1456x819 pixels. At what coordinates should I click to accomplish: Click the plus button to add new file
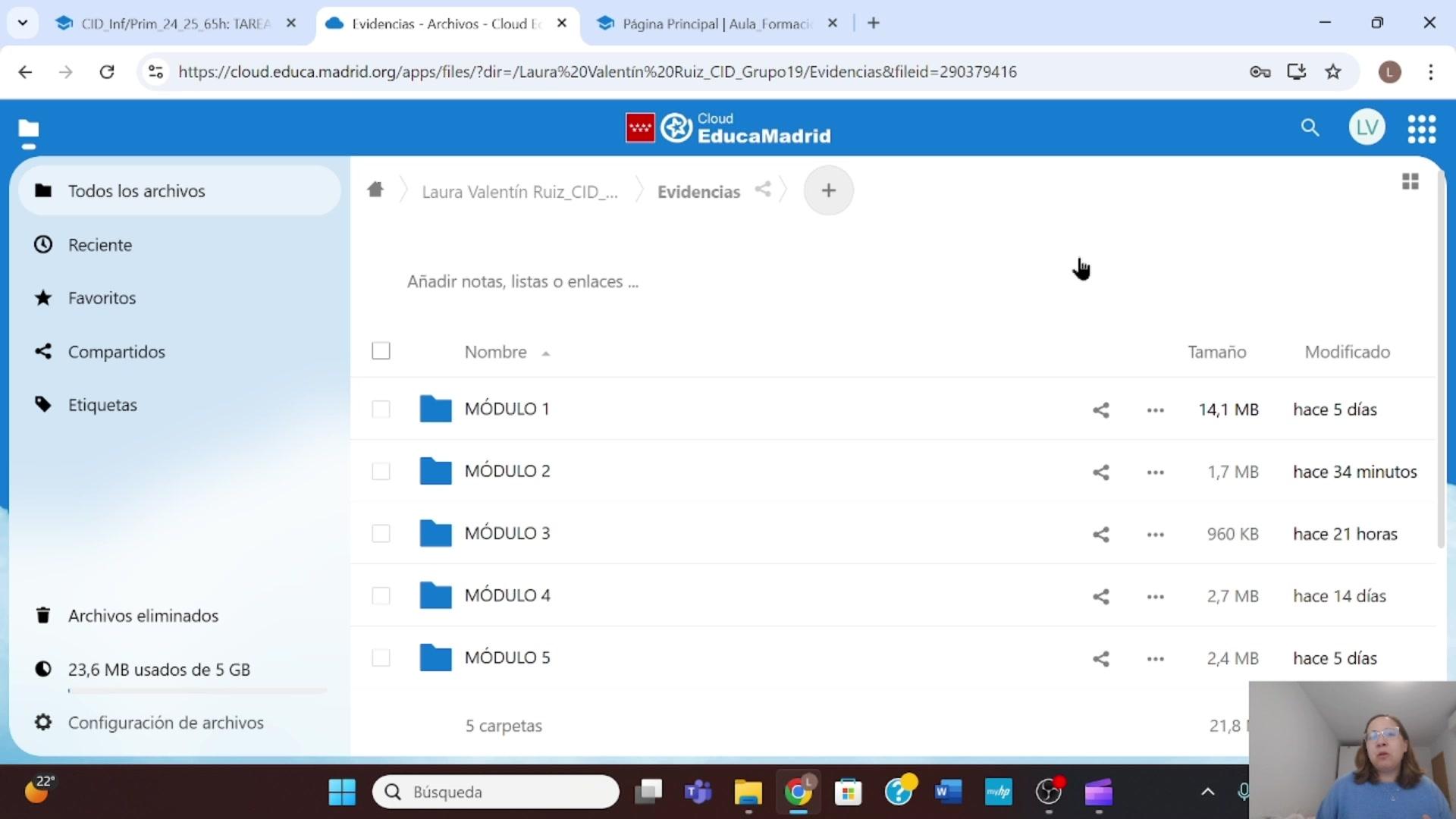[828, 190]
